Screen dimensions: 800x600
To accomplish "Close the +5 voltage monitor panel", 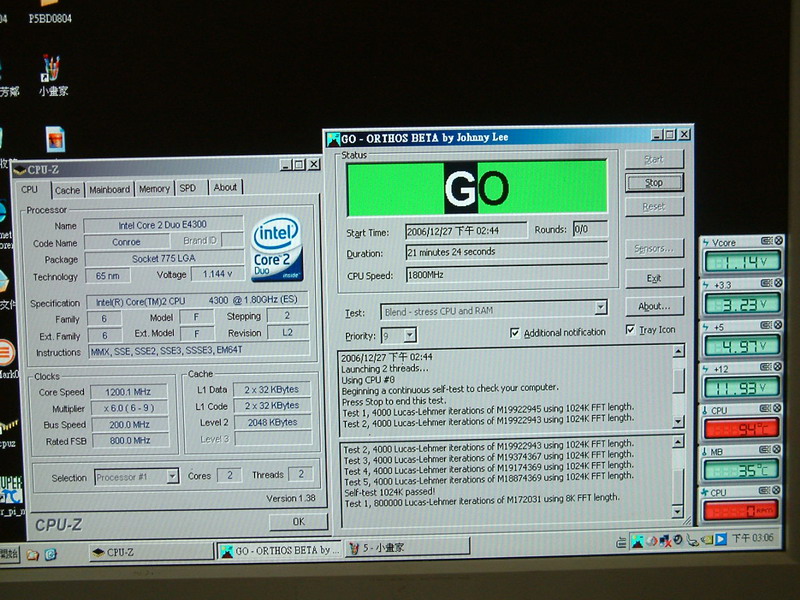I will tap(779, 324).
